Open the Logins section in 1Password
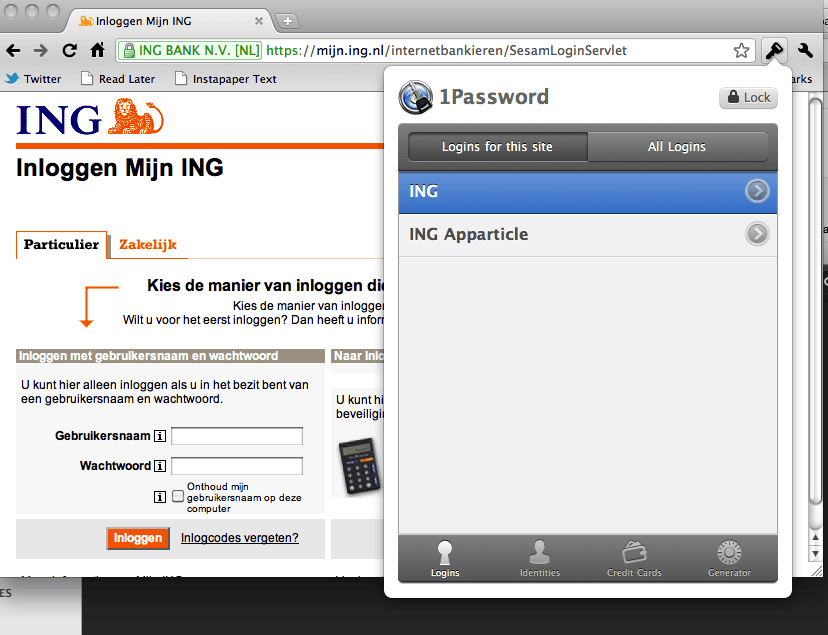Viewport: 828px width, 635px height. click(x=445, y=559)
